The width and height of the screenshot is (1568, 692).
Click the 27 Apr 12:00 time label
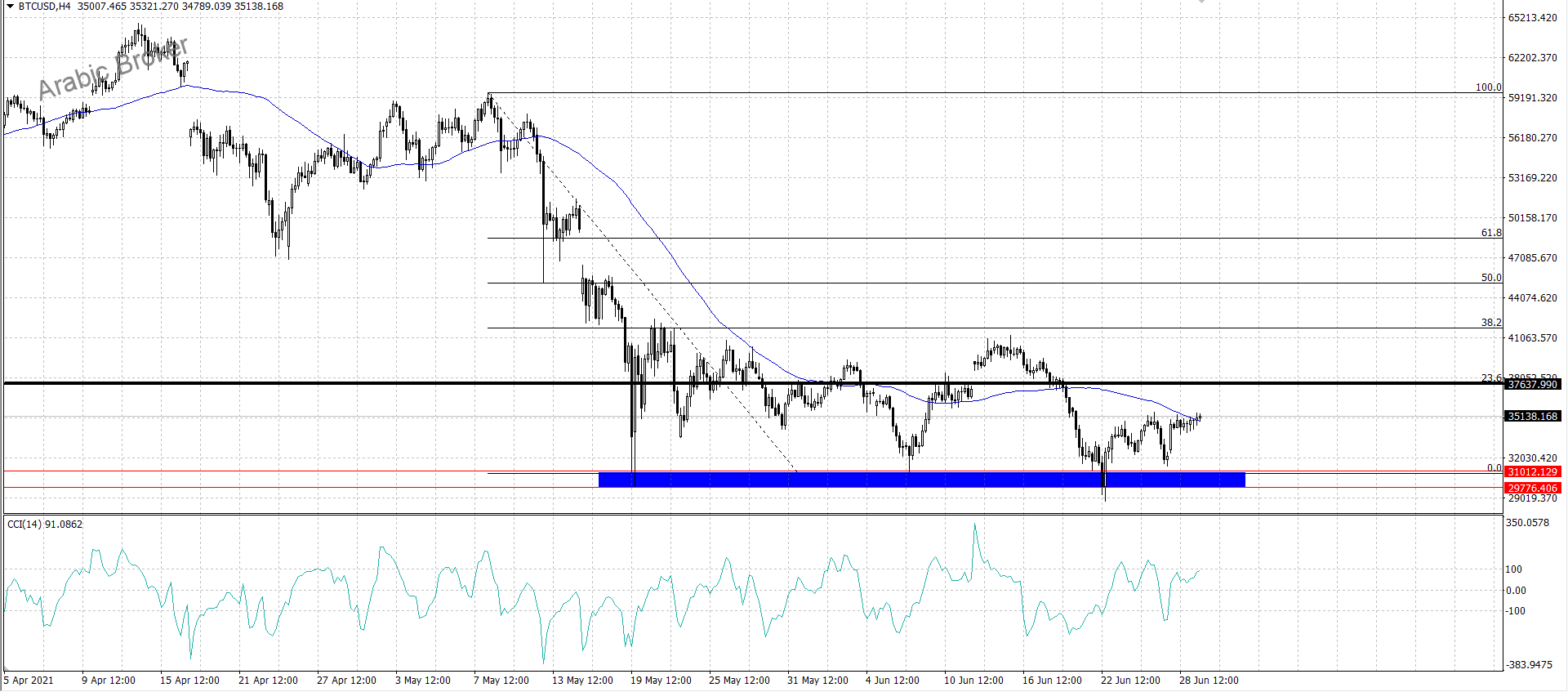click(346, 680)
